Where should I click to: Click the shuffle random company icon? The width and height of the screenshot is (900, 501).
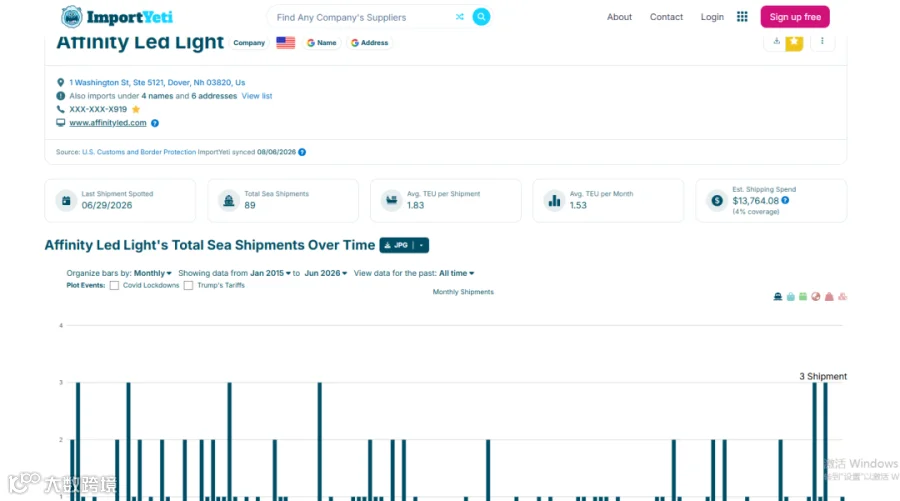[460, 17]
